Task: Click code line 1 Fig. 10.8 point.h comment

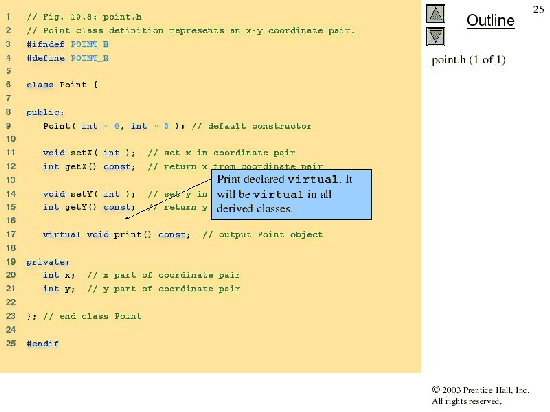Action: [84, 17]
